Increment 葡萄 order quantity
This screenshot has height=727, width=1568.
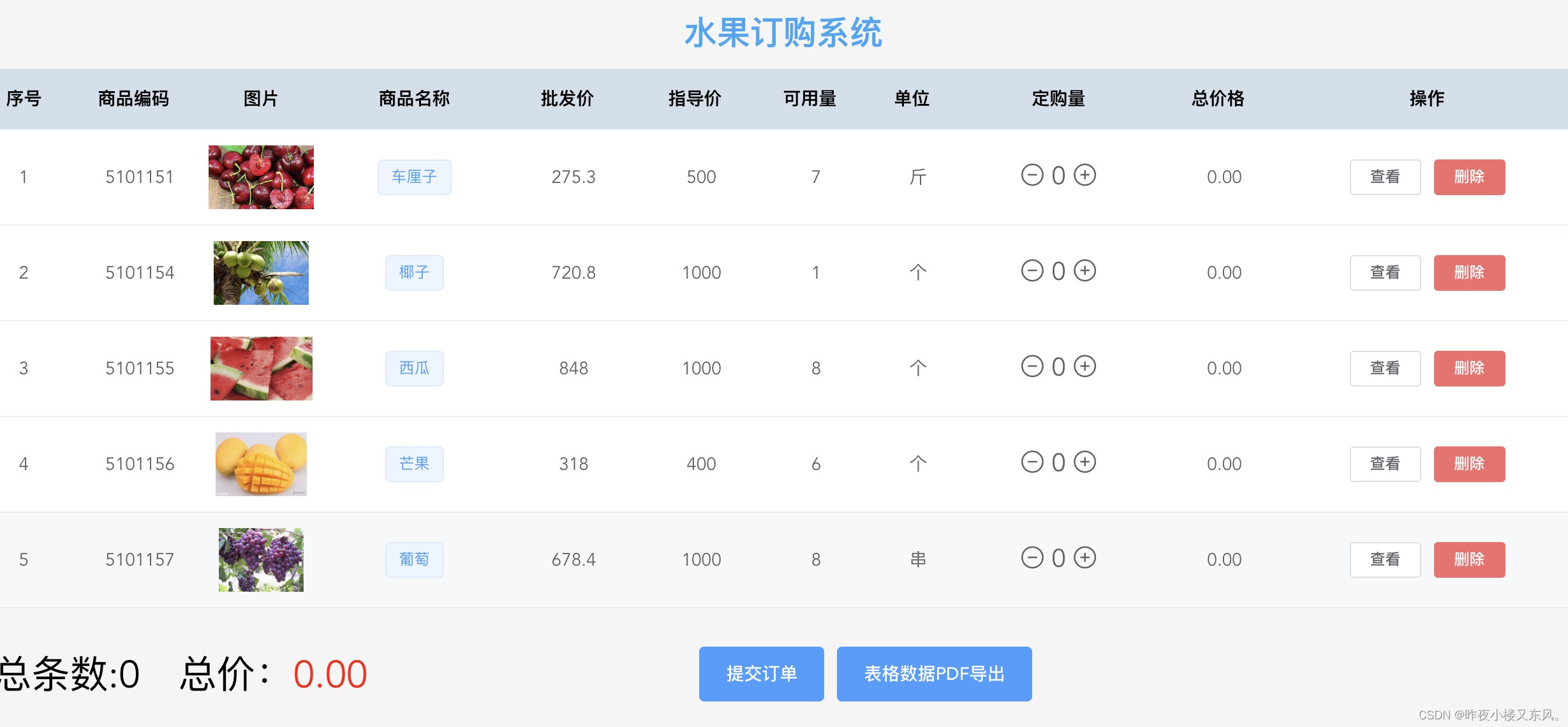click(1084, 557)
